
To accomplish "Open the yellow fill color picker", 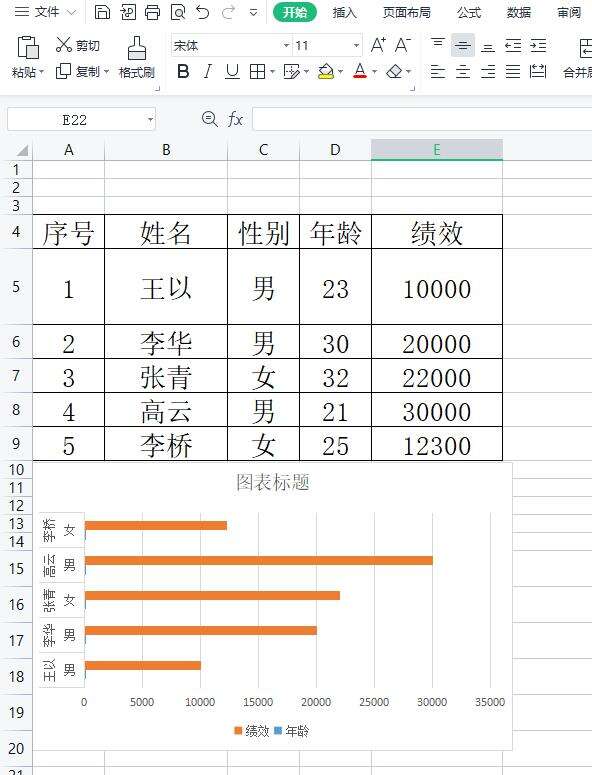I will pyautogui.click(x=326, y=72).
